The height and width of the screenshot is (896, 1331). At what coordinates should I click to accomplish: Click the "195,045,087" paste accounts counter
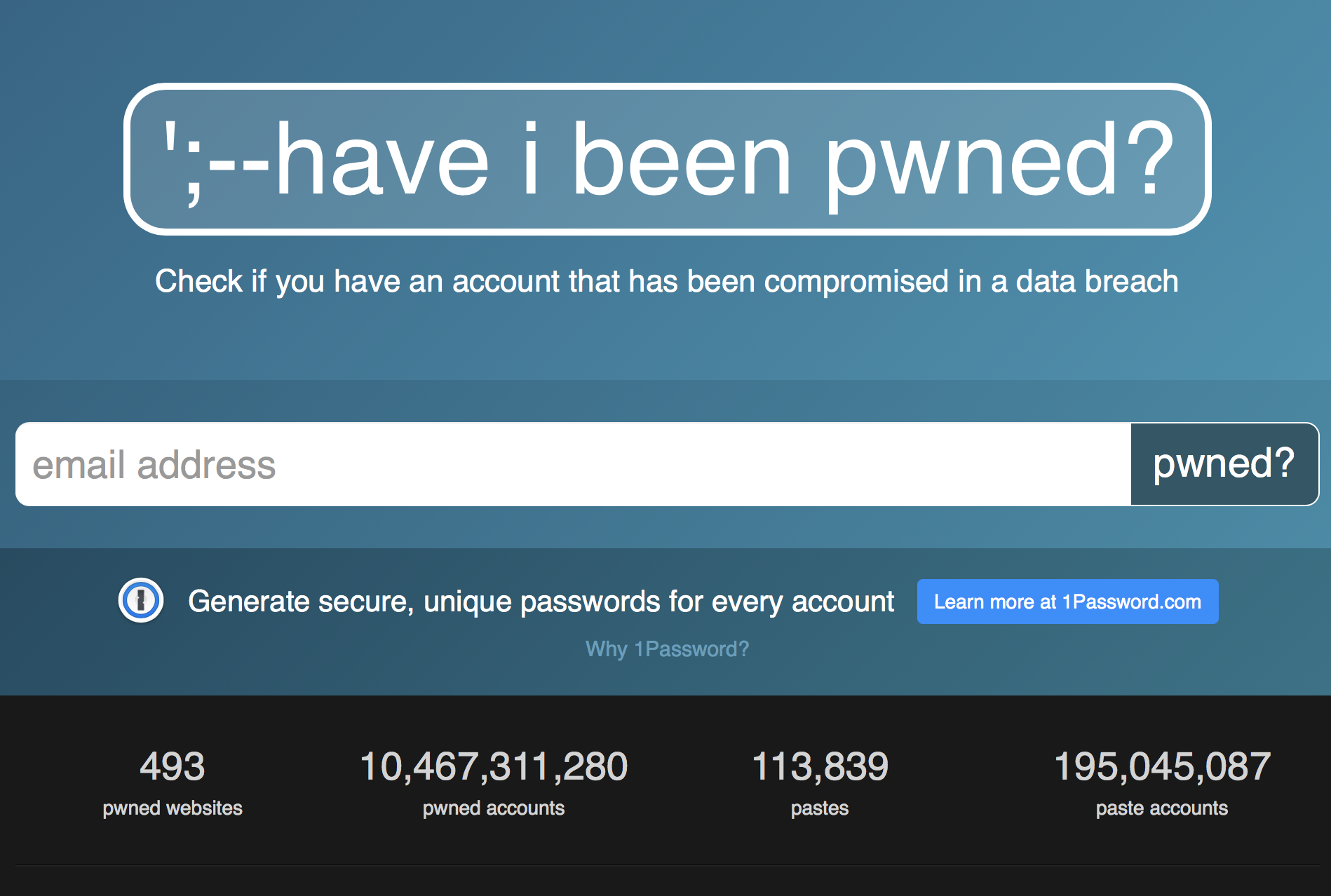pyautogui.click(x=1161, y=767)
